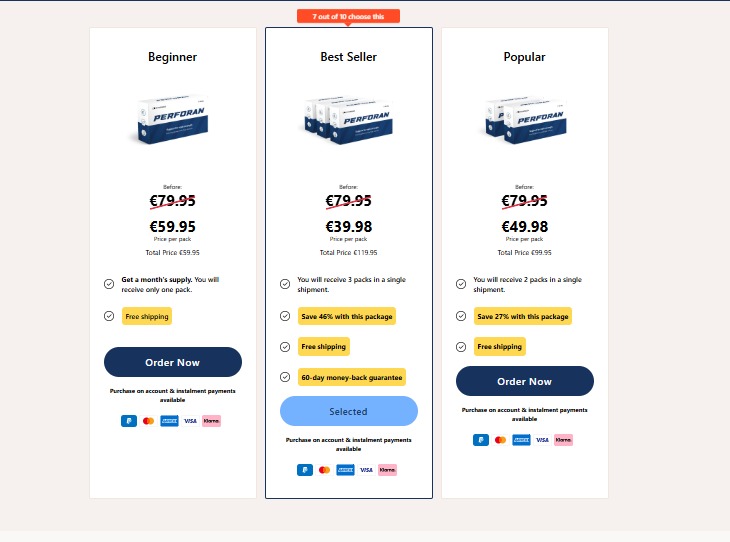Click the Best Seller plan heading

click(348, 57)
